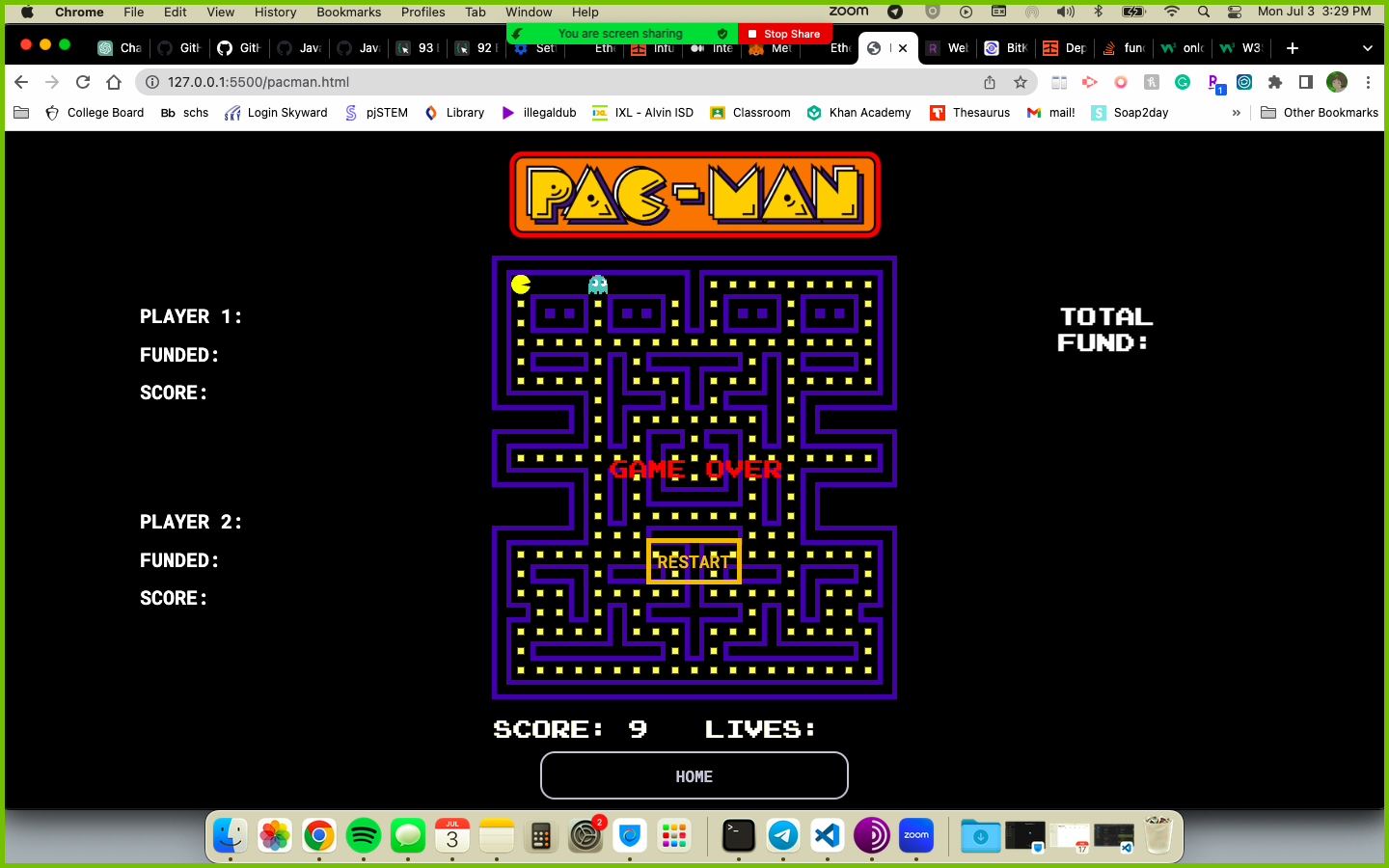Click the cyan ghost in the maze

click(598, 284)
